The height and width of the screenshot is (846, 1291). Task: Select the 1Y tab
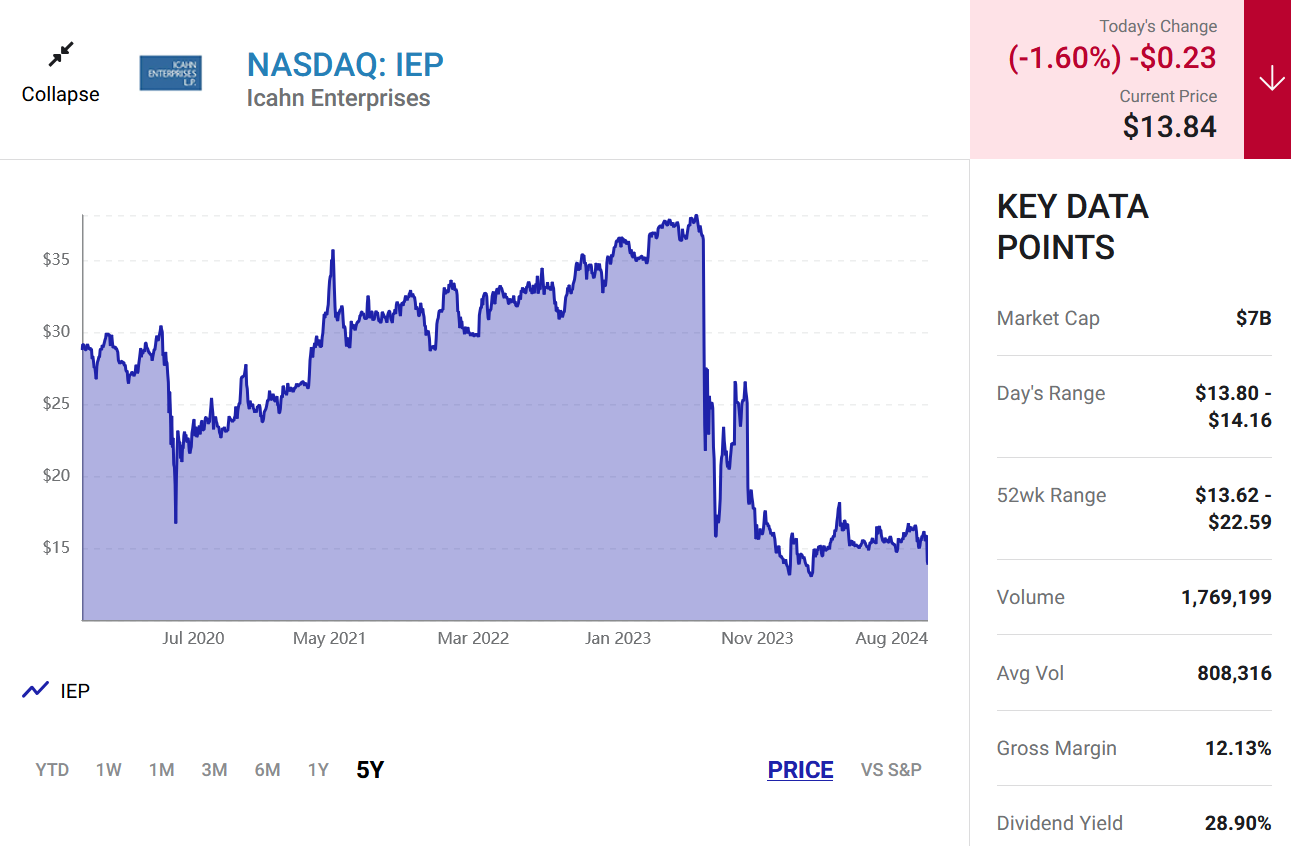(317, 769)
